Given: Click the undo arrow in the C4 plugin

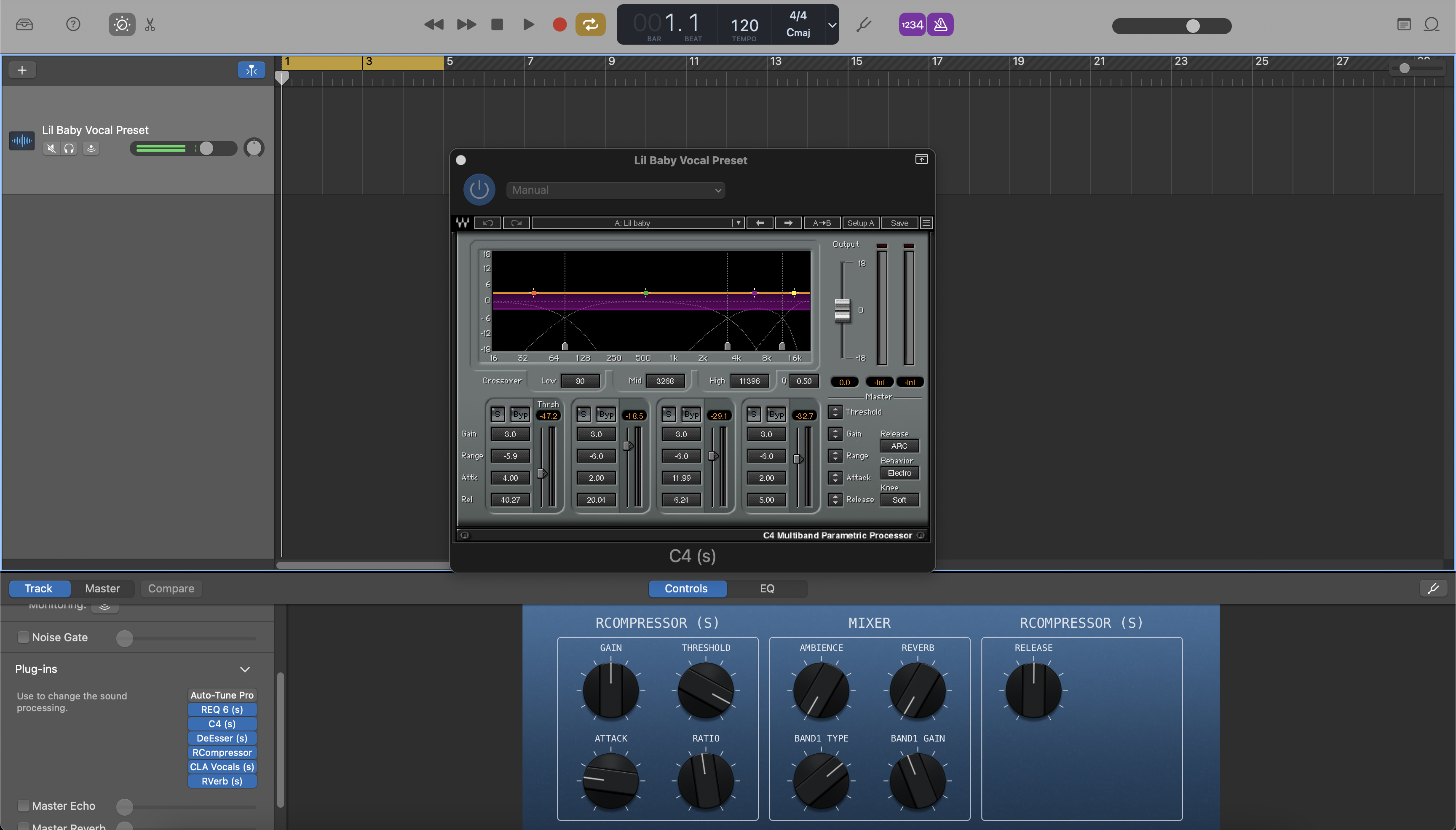Looking at the screenshot, I should click(488, 223).
